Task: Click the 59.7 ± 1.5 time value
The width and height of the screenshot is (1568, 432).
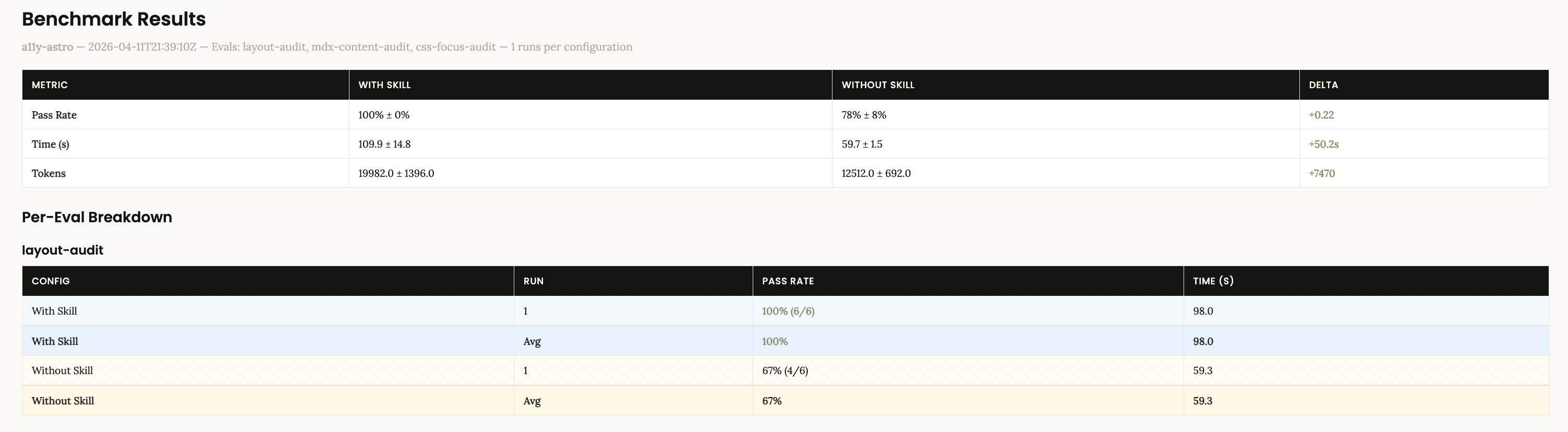Action: [862, 144]
